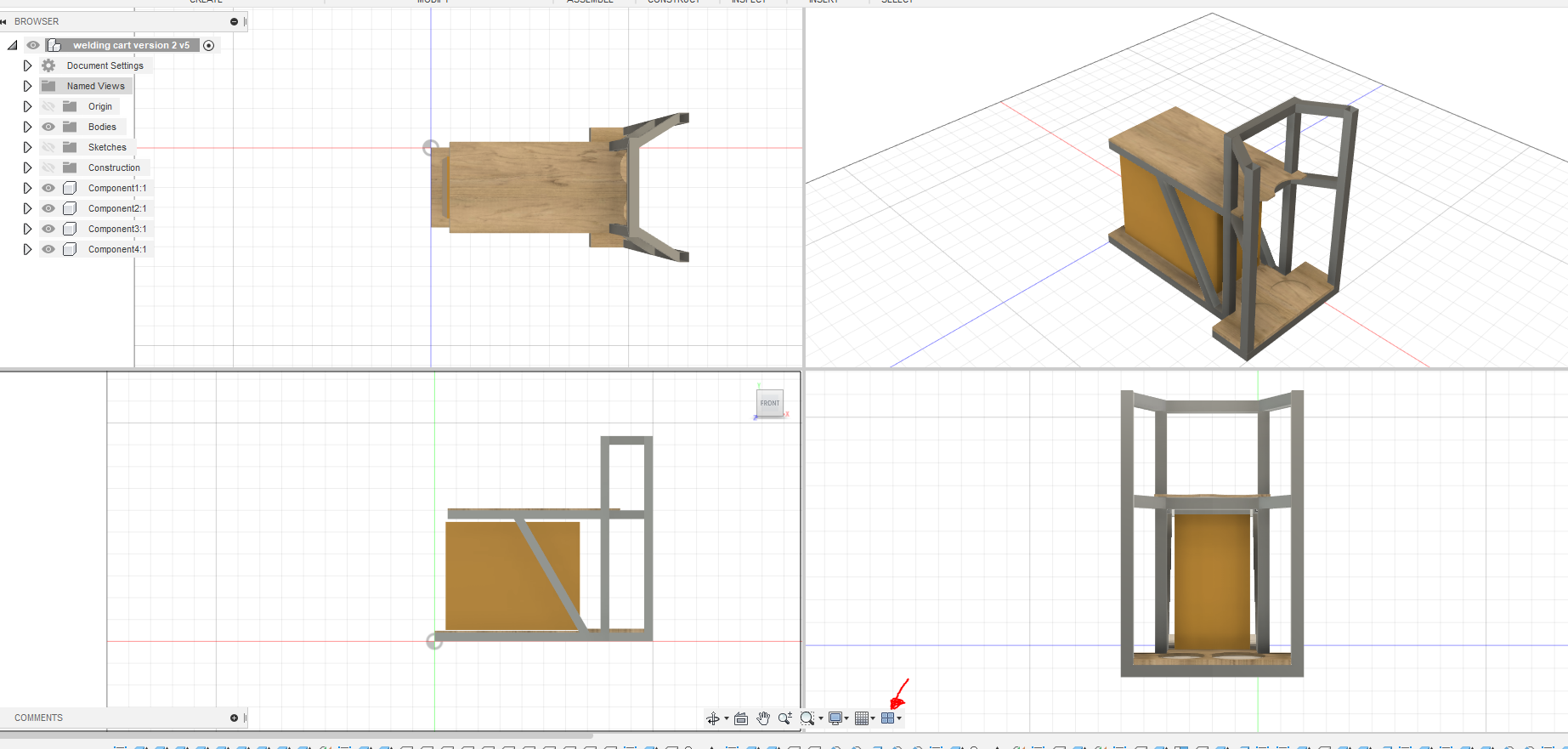
Task: Expand the Document Settings node
Action: 27,65
